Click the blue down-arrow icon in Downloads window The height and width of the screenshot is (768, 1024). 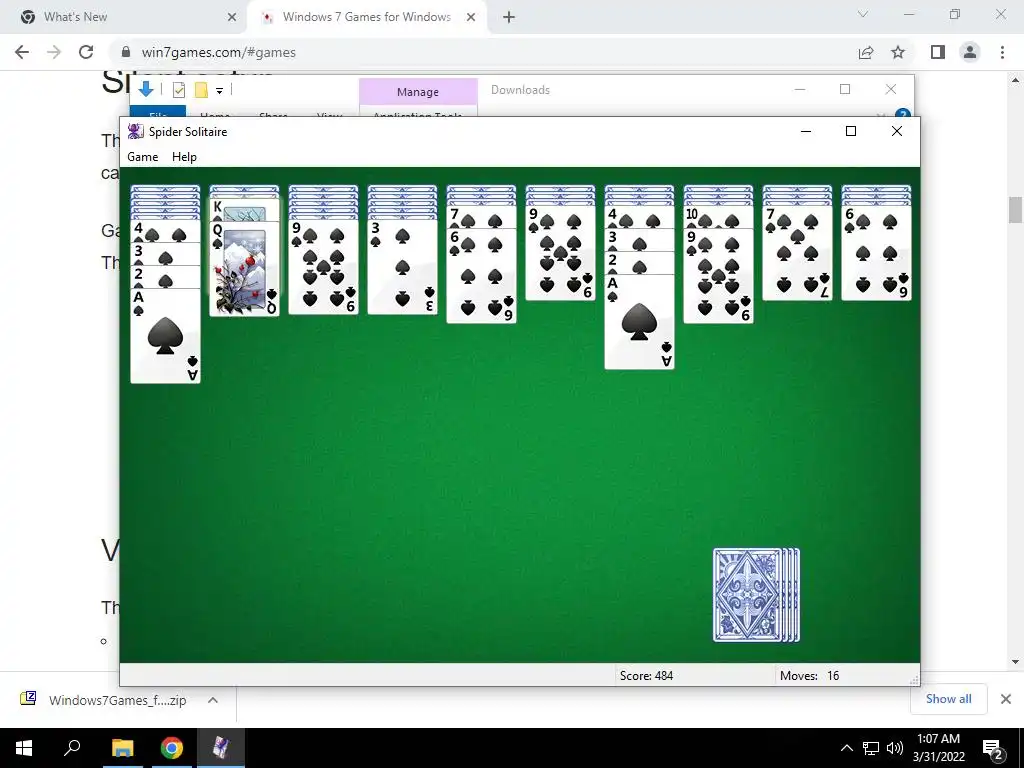click(x=146, y=89)
